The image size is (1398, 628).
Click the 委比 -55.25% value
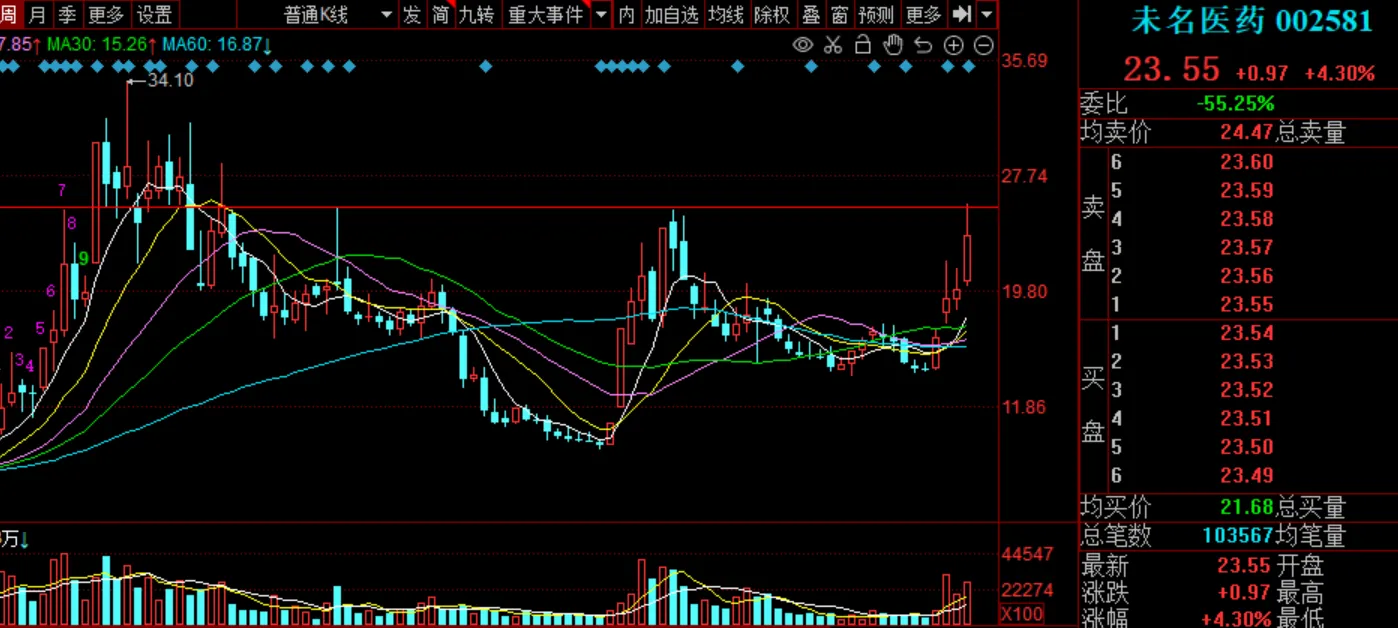(x=1236, y=103)
